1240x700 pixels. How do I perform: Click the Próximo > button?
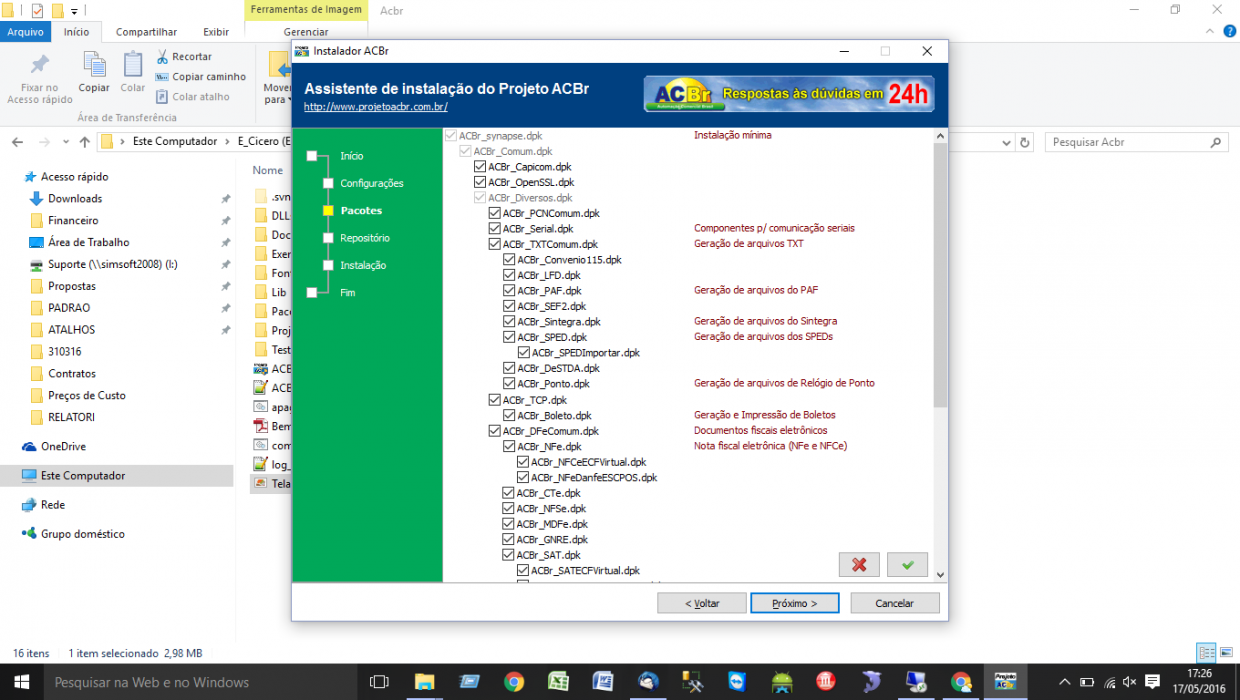pyautogui.click(x=796, y=603)
